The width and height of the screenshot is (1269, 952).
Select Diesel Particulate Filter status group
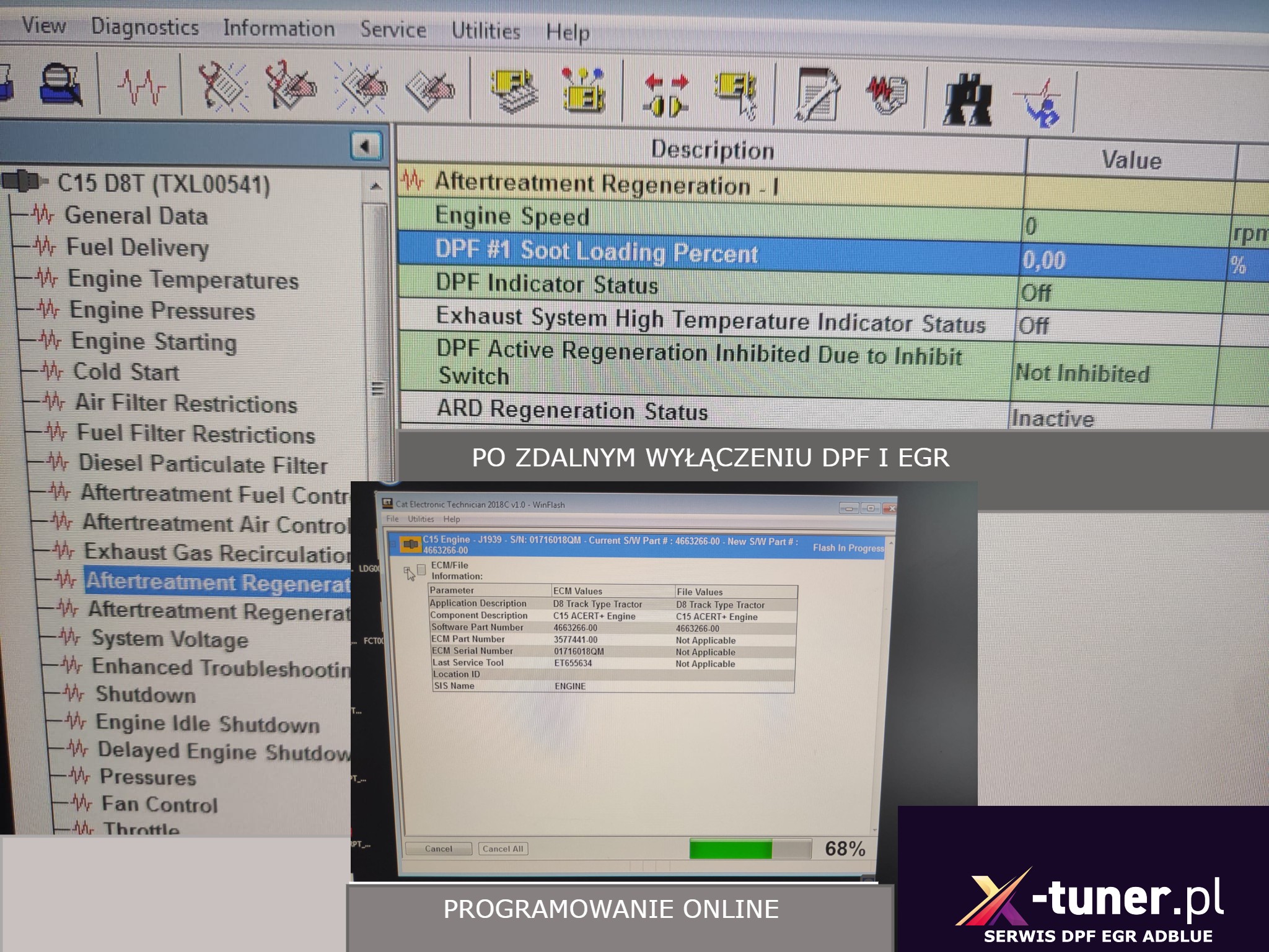coord(202,464)
